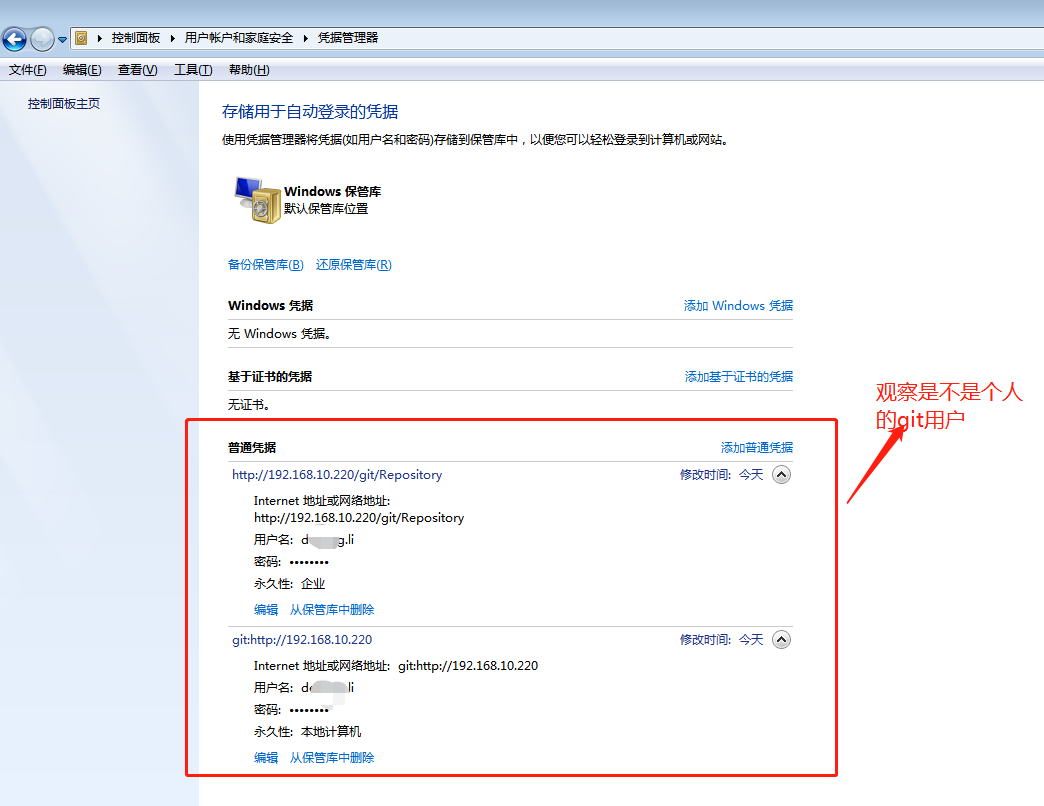The height and width of the screenshot is (806, 1044).
Task: Expand arrow before 用户帐户和家庭安全 breadcrumb
Action: click(172, 38)
